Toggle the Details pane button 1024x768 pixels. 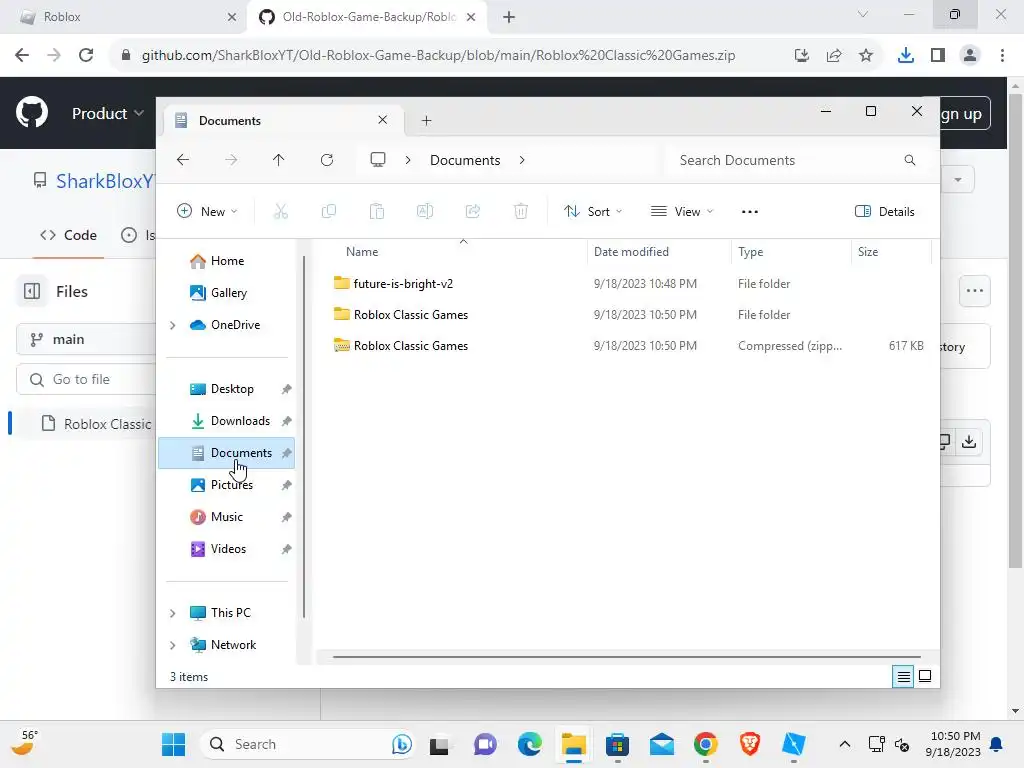click(885, 212)
